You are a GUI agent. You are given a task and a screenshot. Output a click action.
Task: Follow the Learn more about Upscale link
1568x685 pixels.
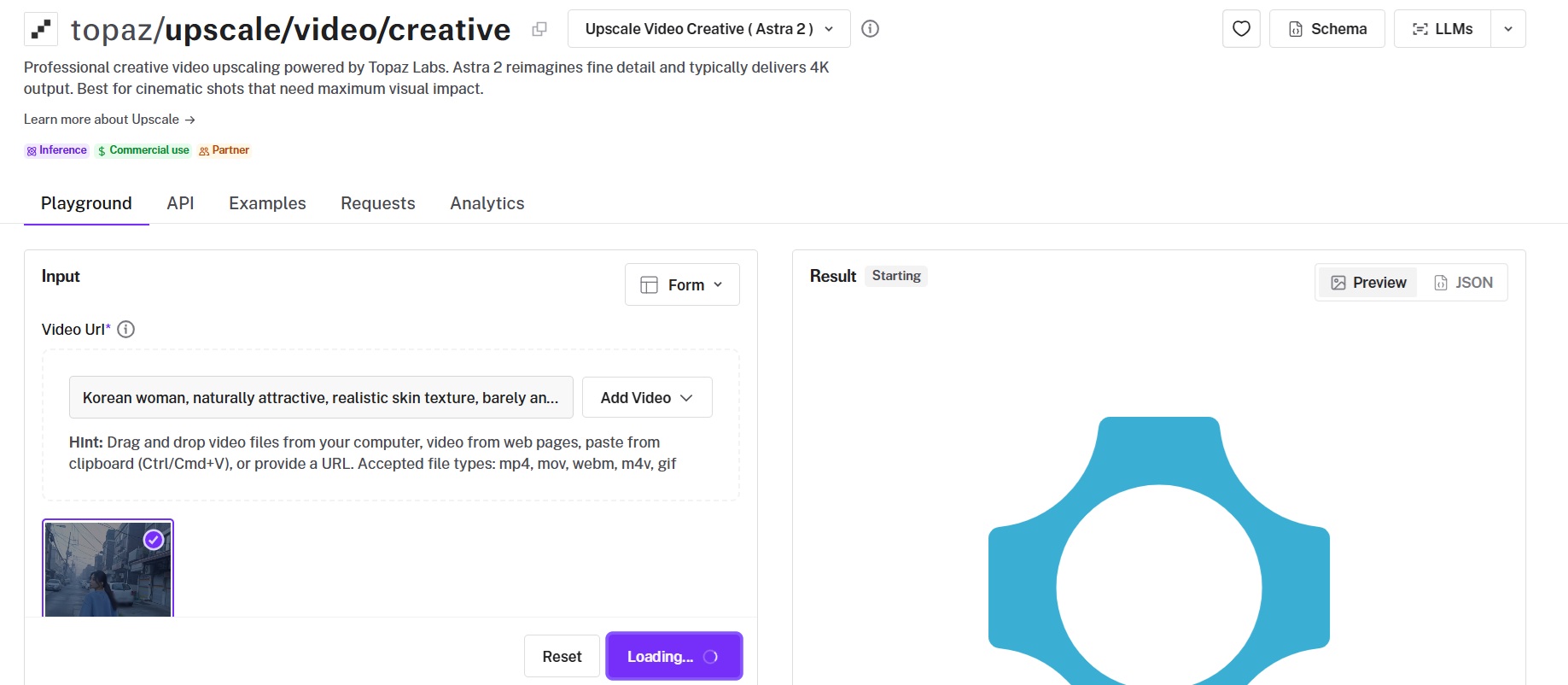click(x=109, y=120)
